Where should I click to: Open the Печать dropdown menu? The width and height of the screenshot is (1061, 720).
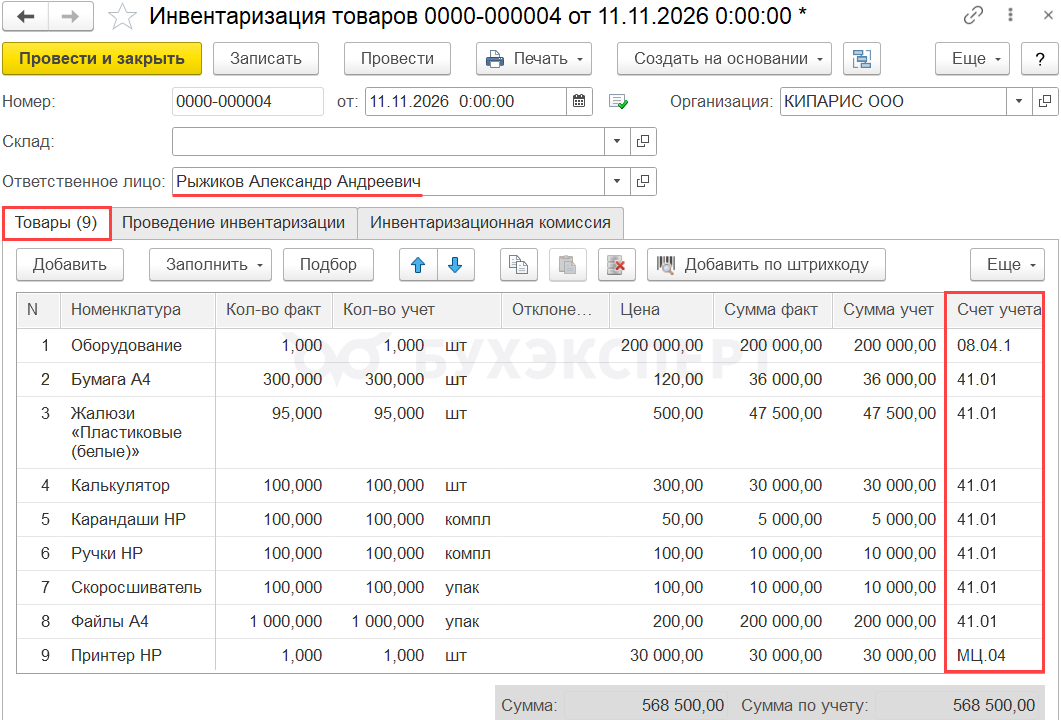[x=534, y=59]
